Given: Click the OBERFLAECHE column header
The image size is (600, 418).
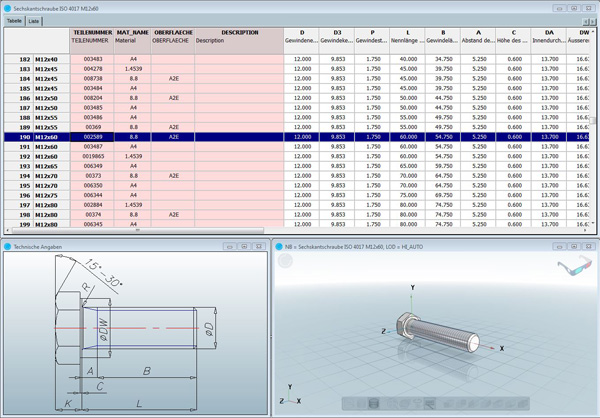Looking at the screenshot, I should 173,33.
